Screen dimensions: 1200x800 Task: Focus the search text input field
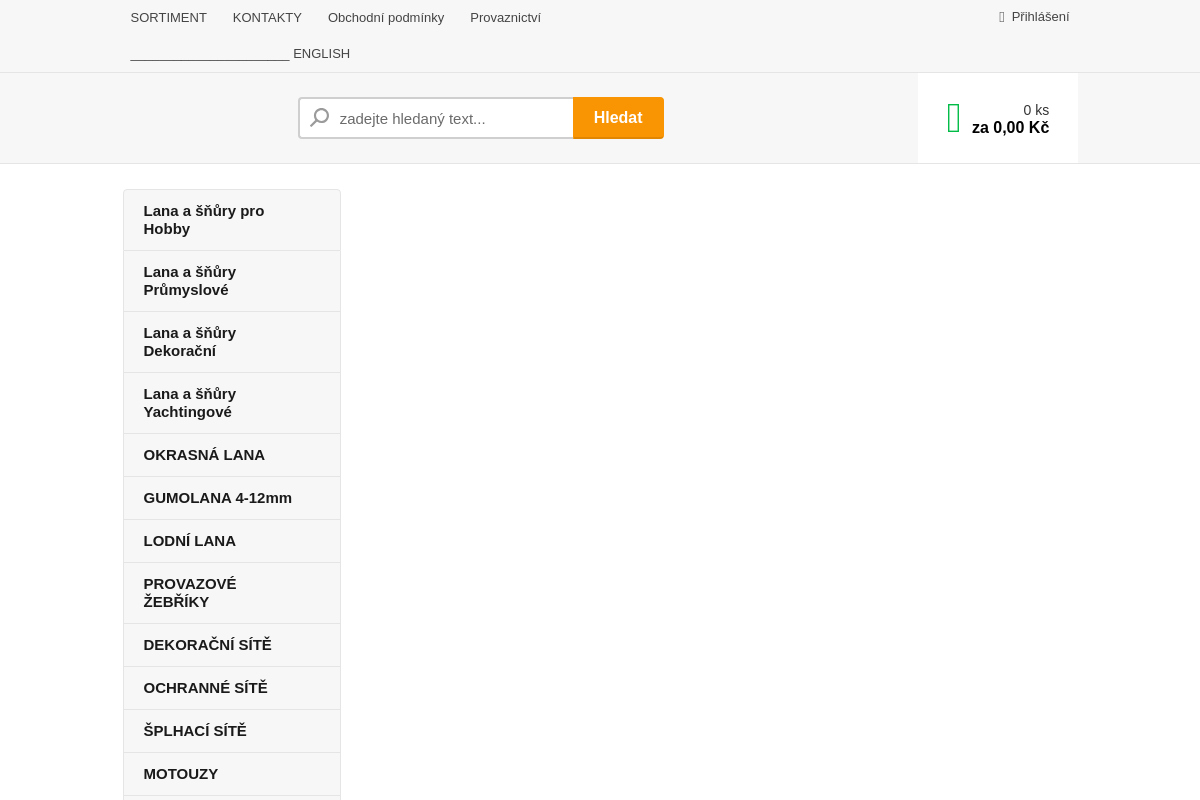coord(450,118)
